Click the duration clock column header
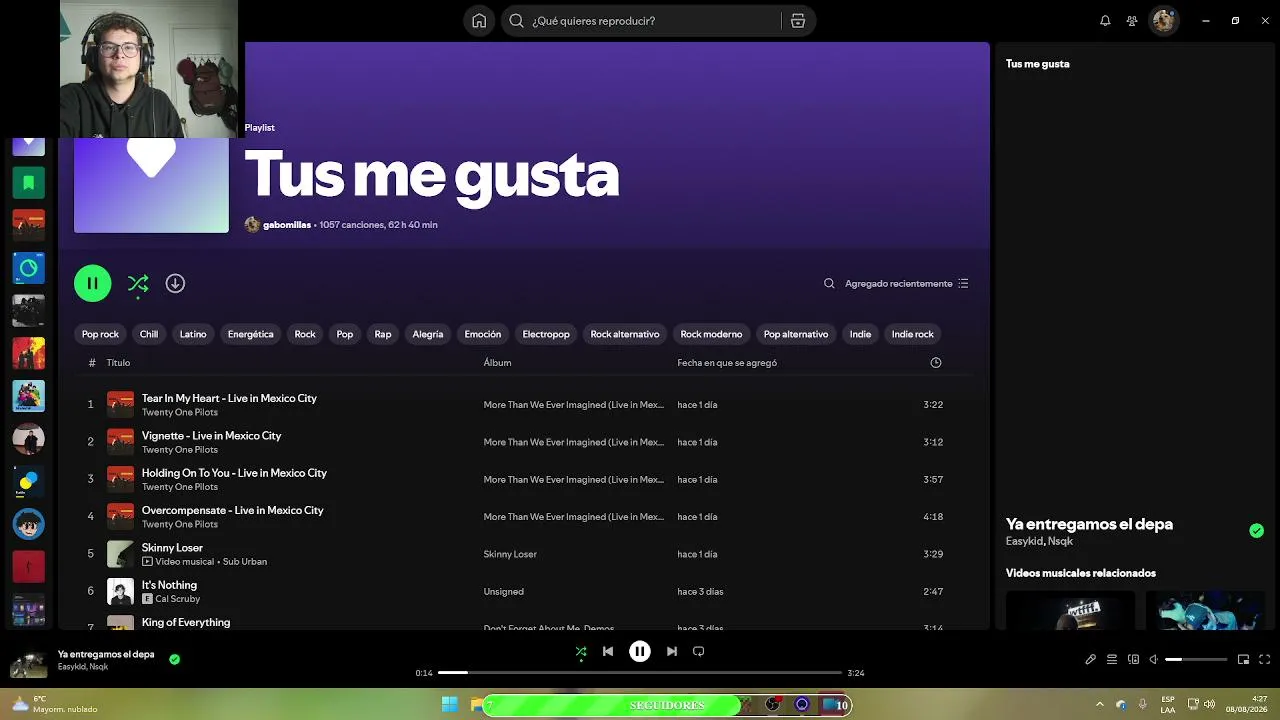This screenshot has width=1280, height=720. pyautogui.click(x=936, y=363)
